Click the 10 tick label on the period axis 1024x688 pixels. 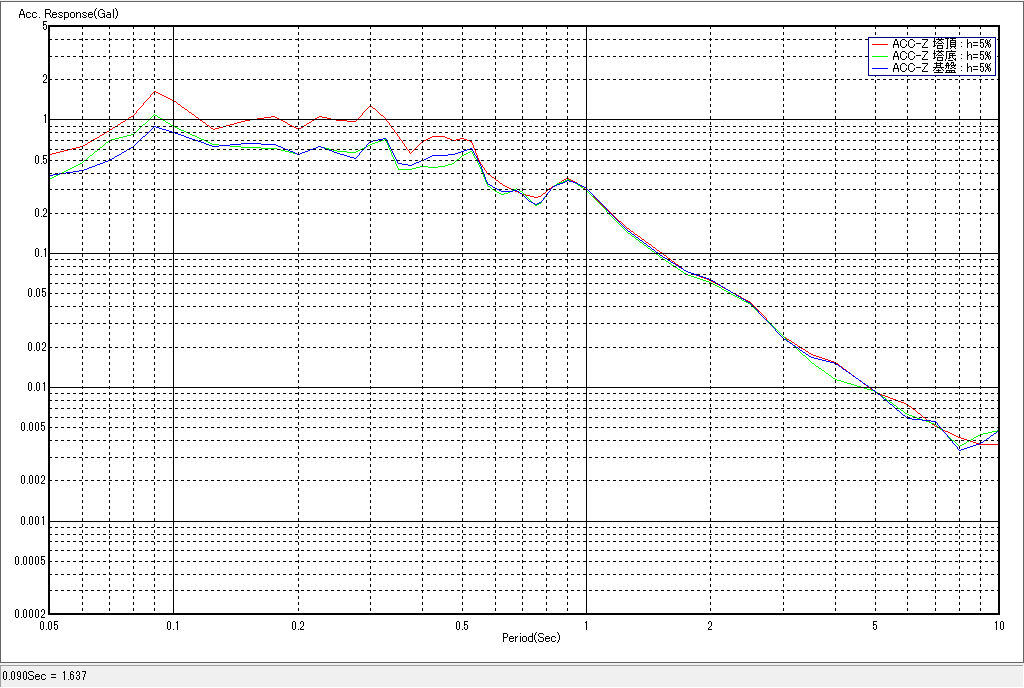(997, 626)
